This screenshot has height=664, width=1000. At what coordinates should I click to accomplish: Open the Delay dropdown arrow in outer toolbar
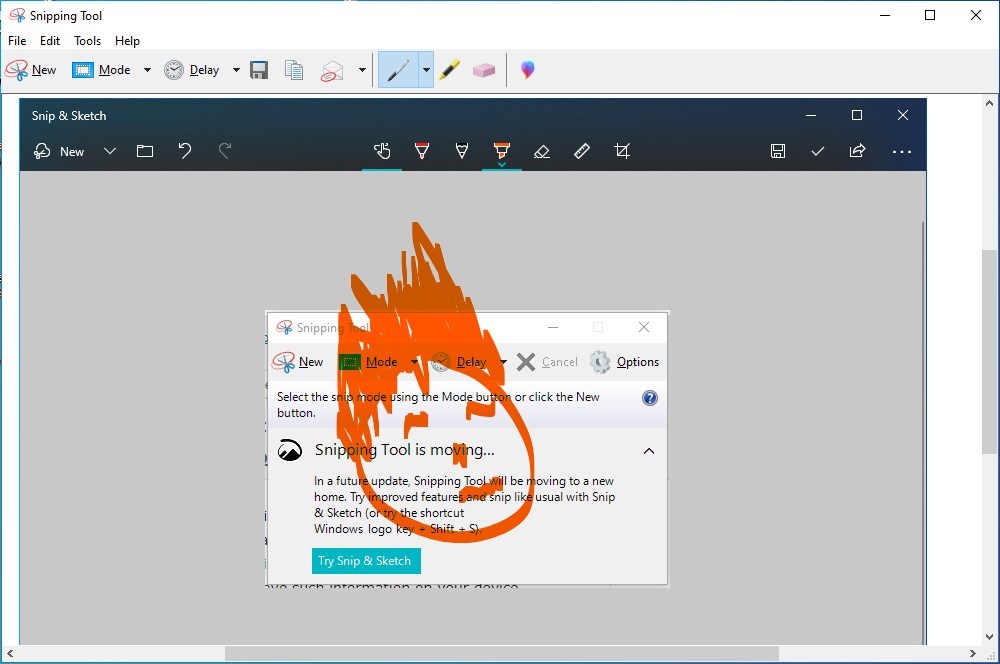click(x=236, y=70)
